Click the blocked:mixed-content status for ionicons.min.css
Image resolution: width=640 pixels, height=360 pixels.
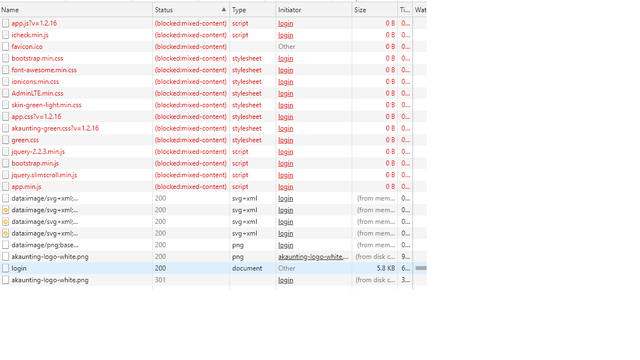click(x=191, y=82)
